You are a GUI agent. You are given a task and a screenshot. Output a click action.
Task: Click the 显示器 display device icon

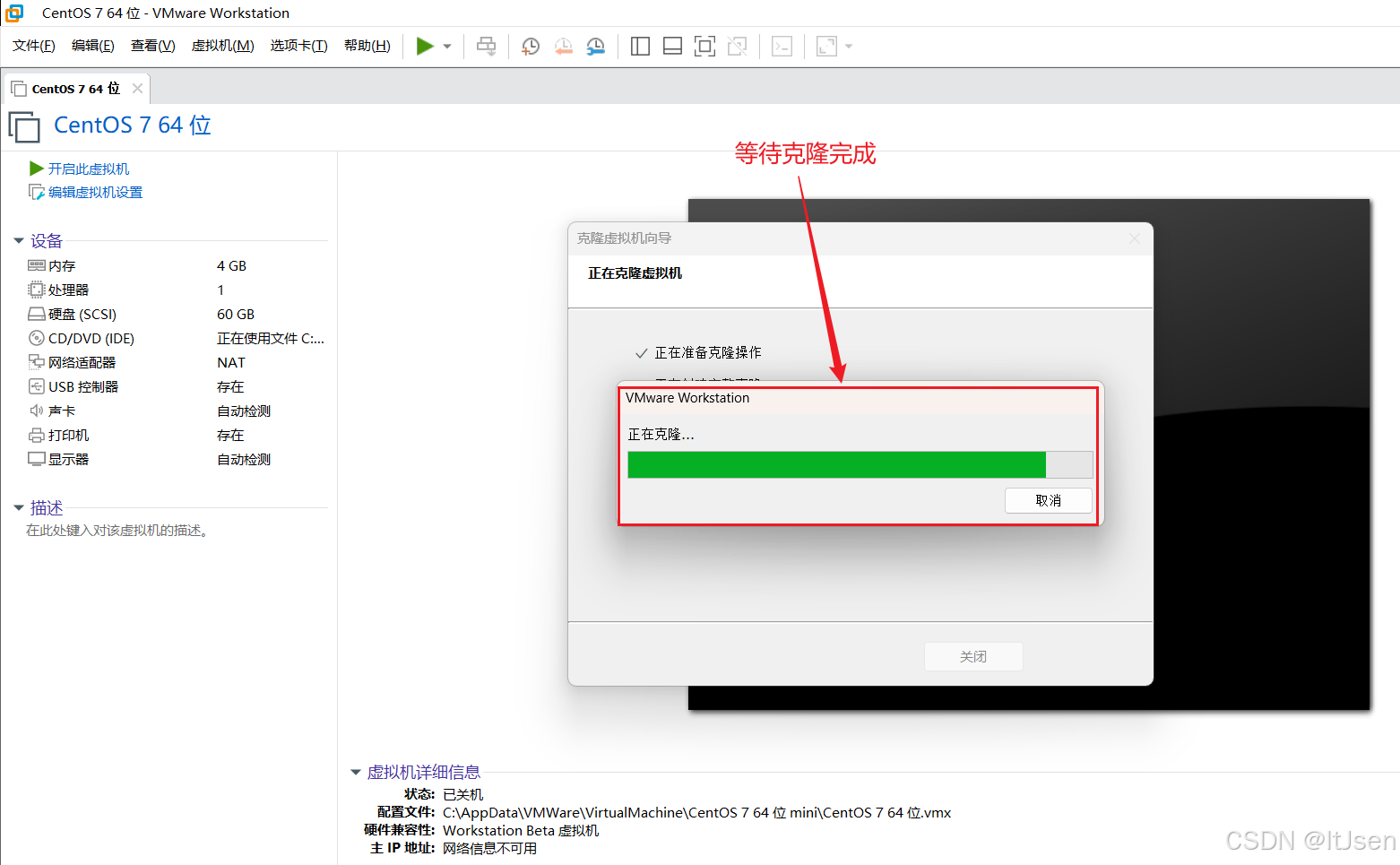[37, 459]
